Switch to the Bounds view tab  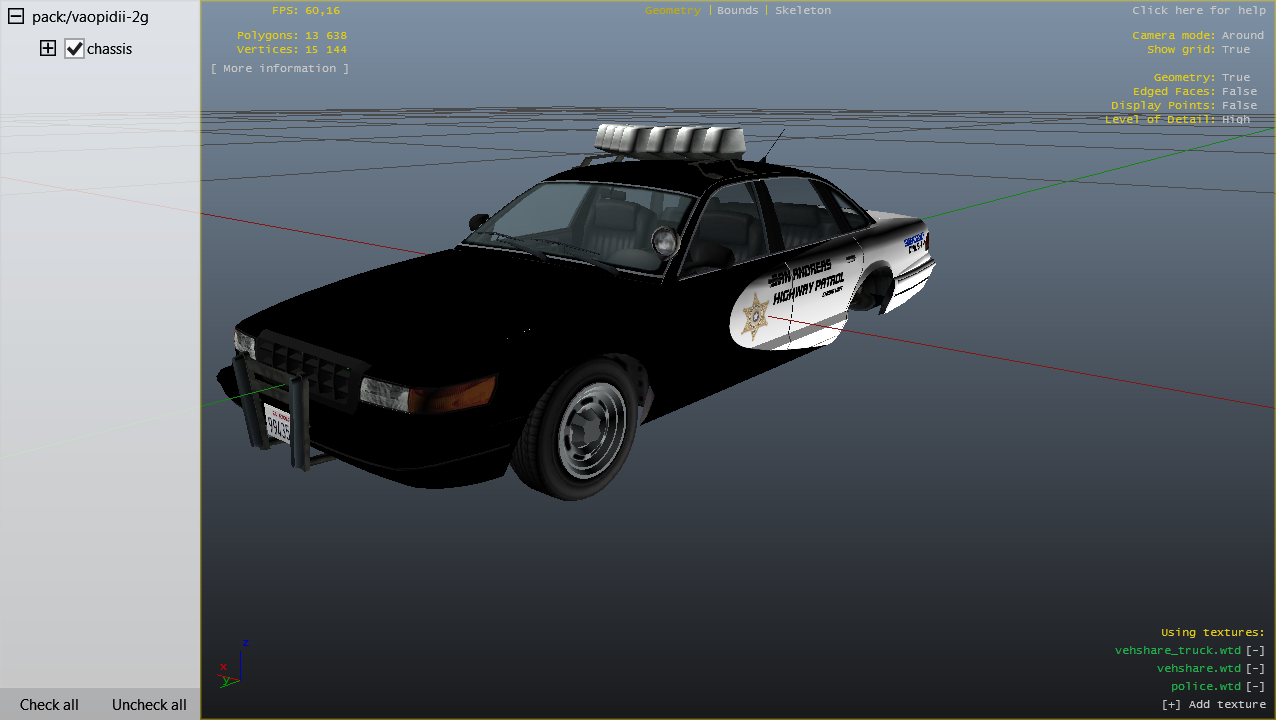coord(737,10)
